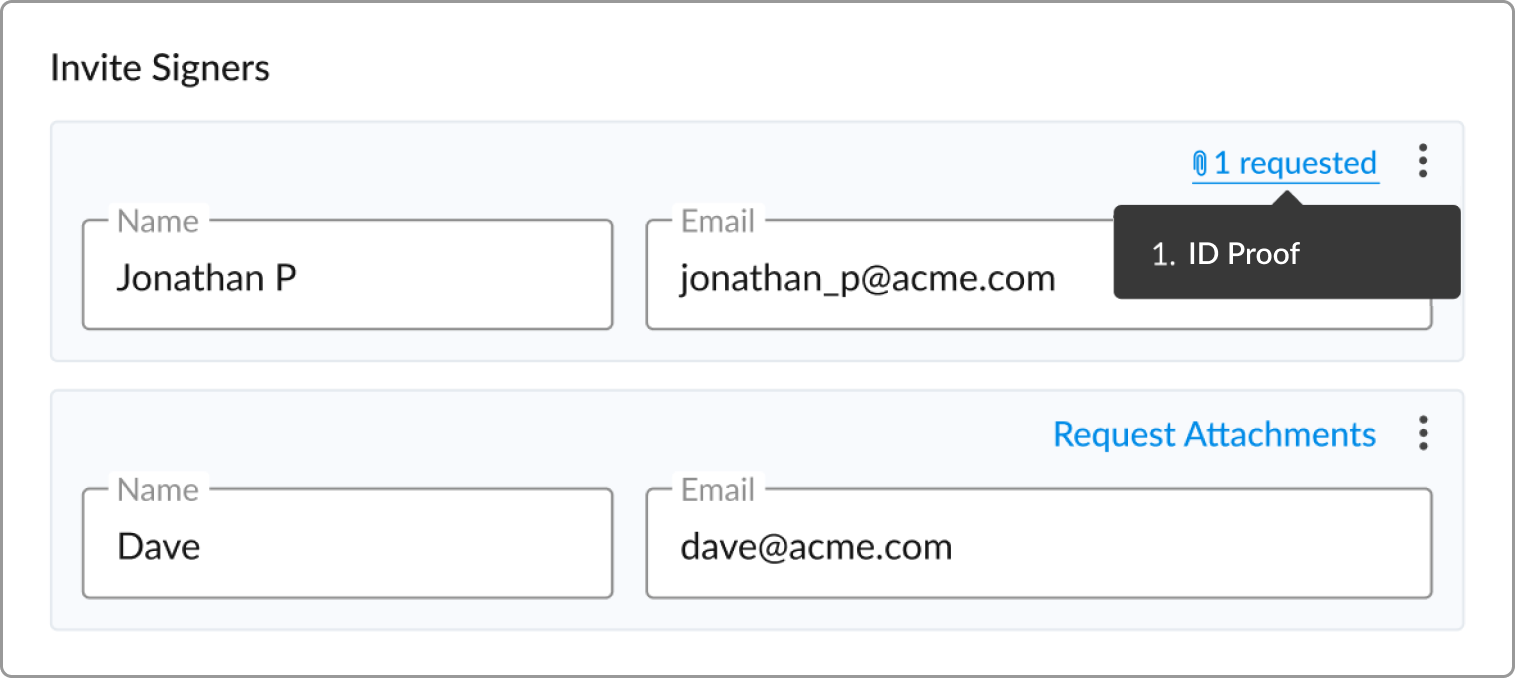Click the Request Attachments link for Dave

click(1215, 434)
